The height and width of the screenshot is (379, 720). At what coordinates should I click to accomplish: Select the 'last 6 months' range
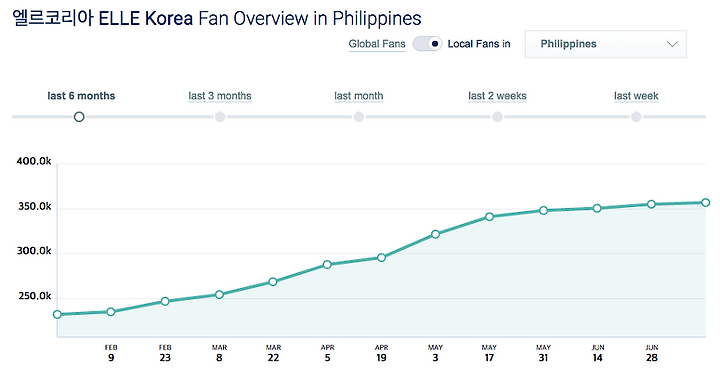coord(81,96)
